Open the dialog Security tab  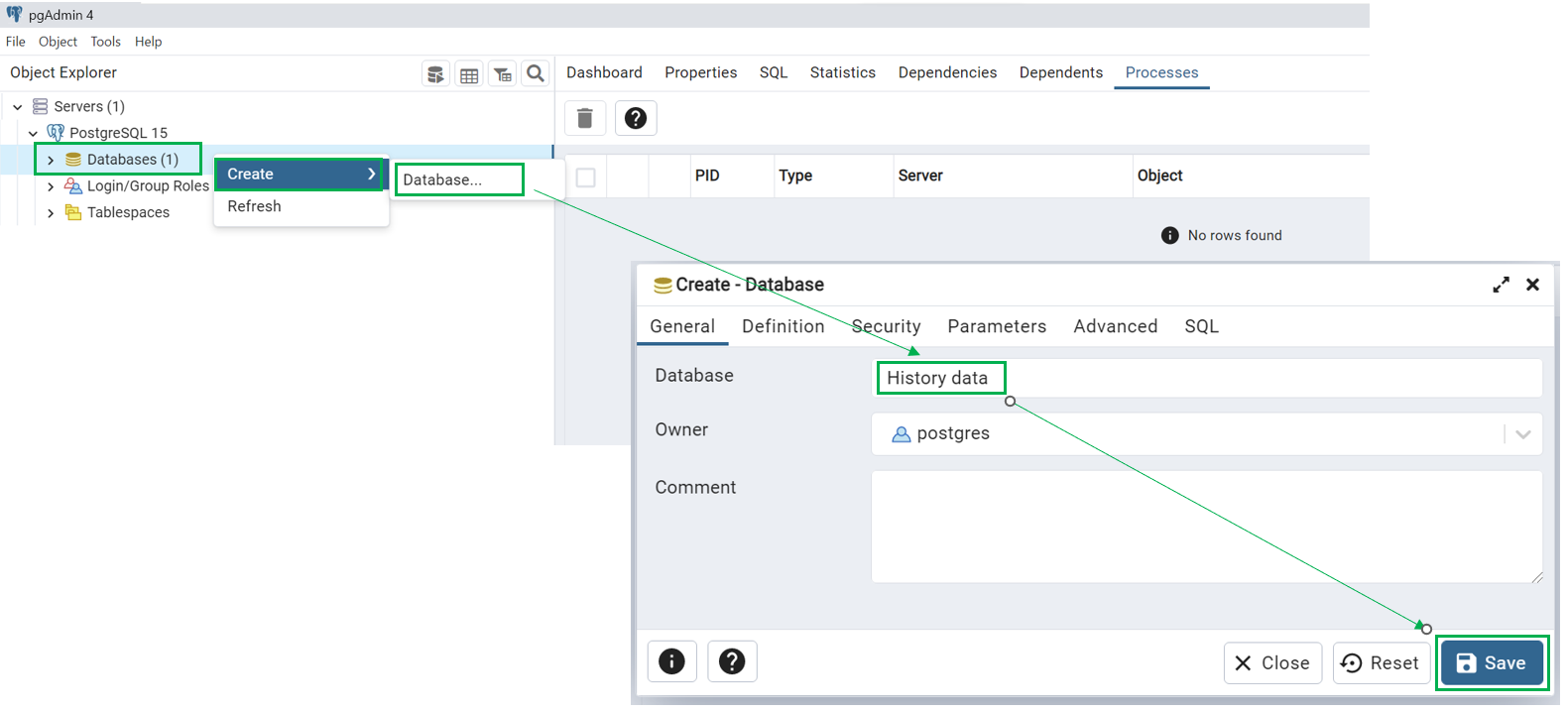pos(886,326)
